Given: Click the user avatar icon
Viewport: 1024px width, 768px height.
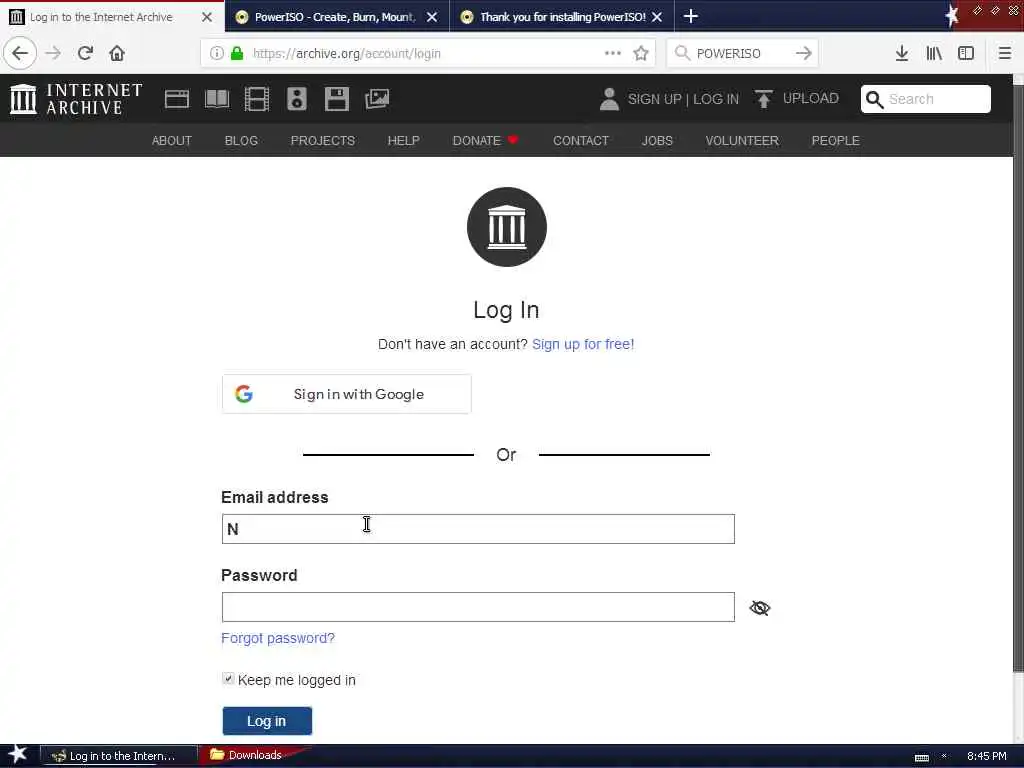Looking at the screenshot, I should click(x=609, y=99).
